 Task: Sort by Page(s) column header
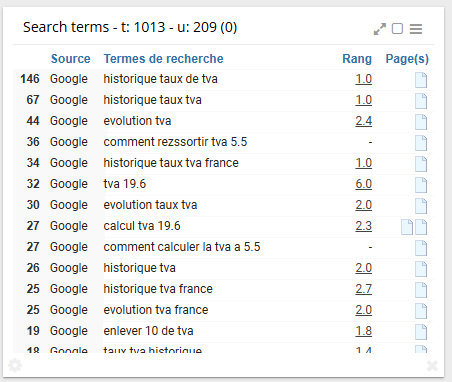click(x=407, y=59)
